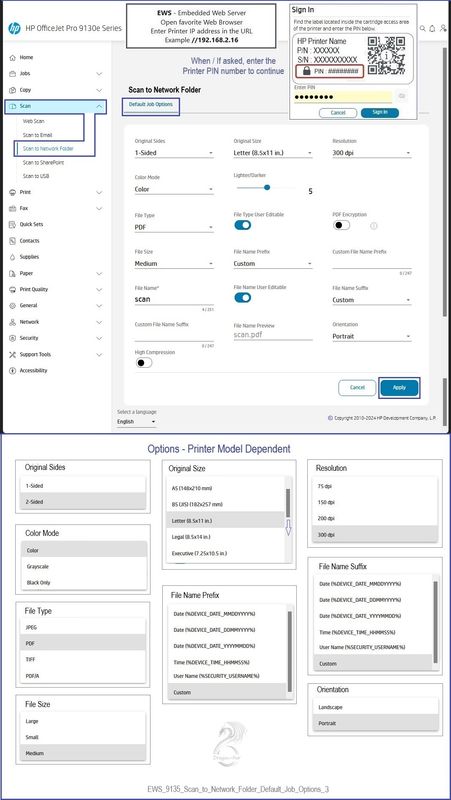The height and width of the screenshot is (800, 451).
Task: Click the Apply button
Action: pos(399,388)
